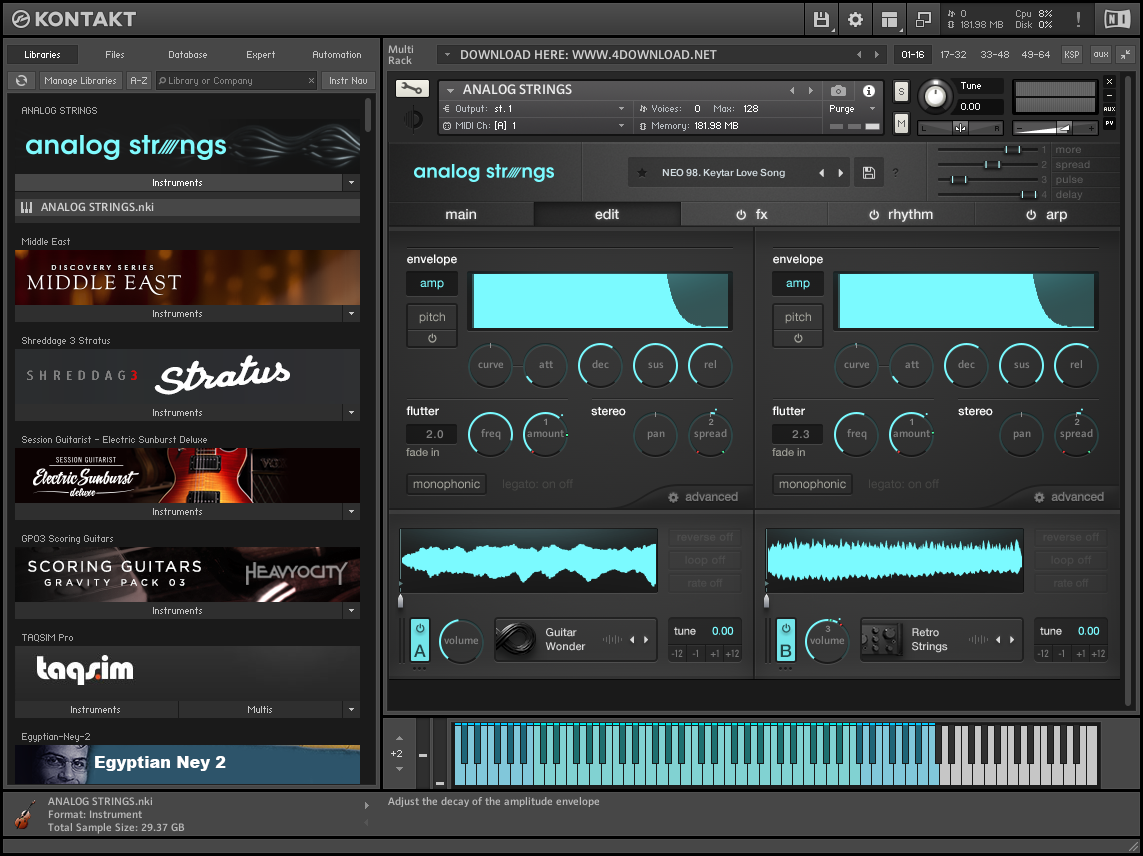
Task: Go to previous preset arrow
Action: pyautogui.click(x=822, y=173)
